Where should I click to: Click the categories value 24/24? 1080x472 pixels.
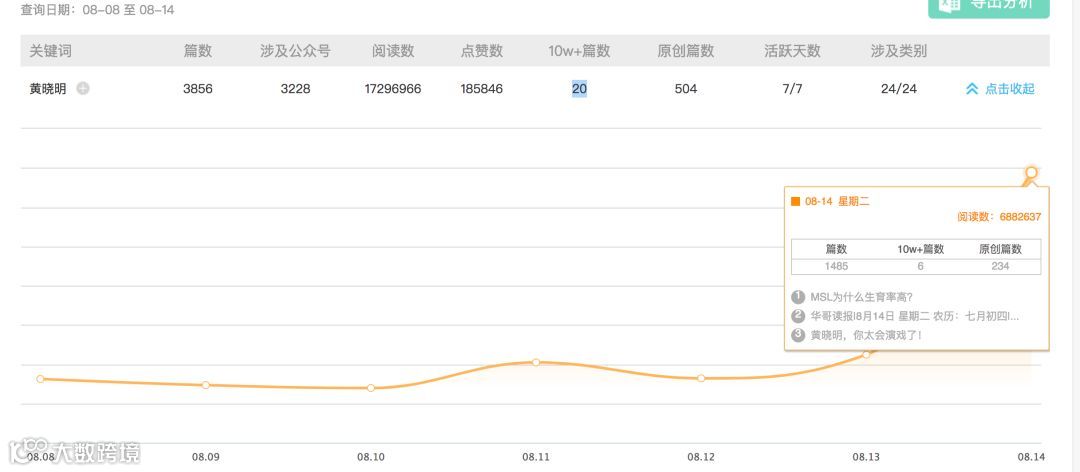pyautogui.click(x=899, y=89)
